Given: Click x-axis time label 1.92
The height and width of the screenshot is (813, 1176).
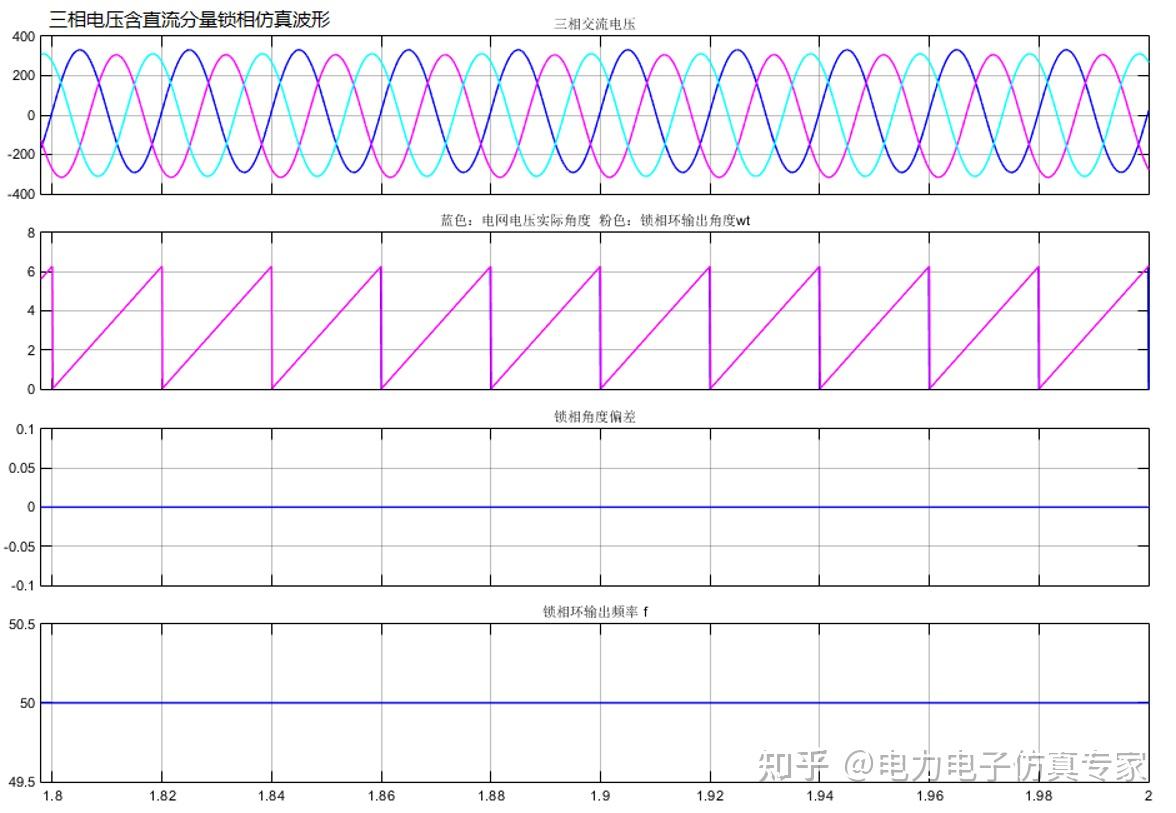Looking at the screenshot, I should pos(710,796).
